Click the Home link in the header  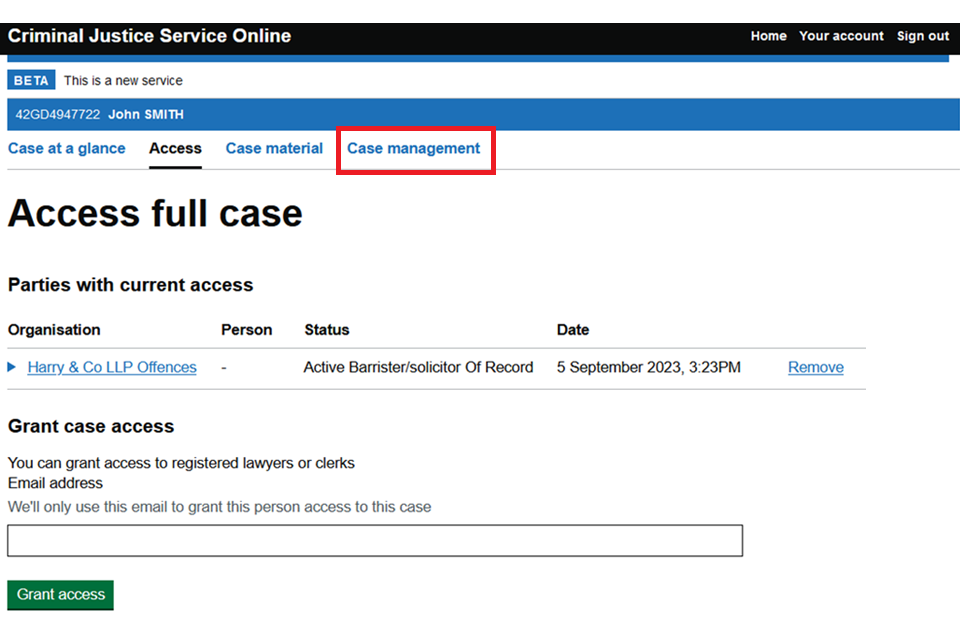(x=768, y=36)
